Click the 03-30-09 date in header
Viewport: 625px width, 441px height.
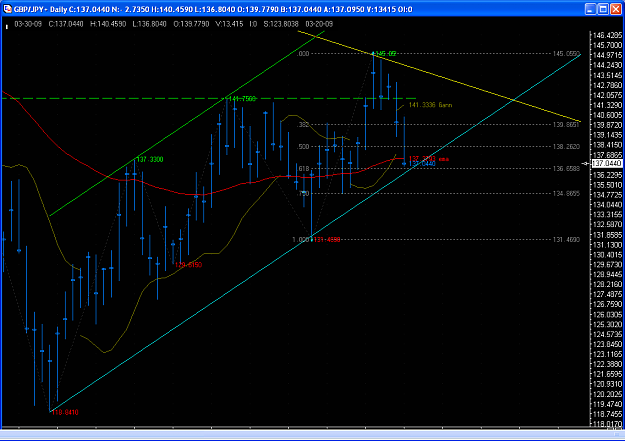[x=28, y=24]
